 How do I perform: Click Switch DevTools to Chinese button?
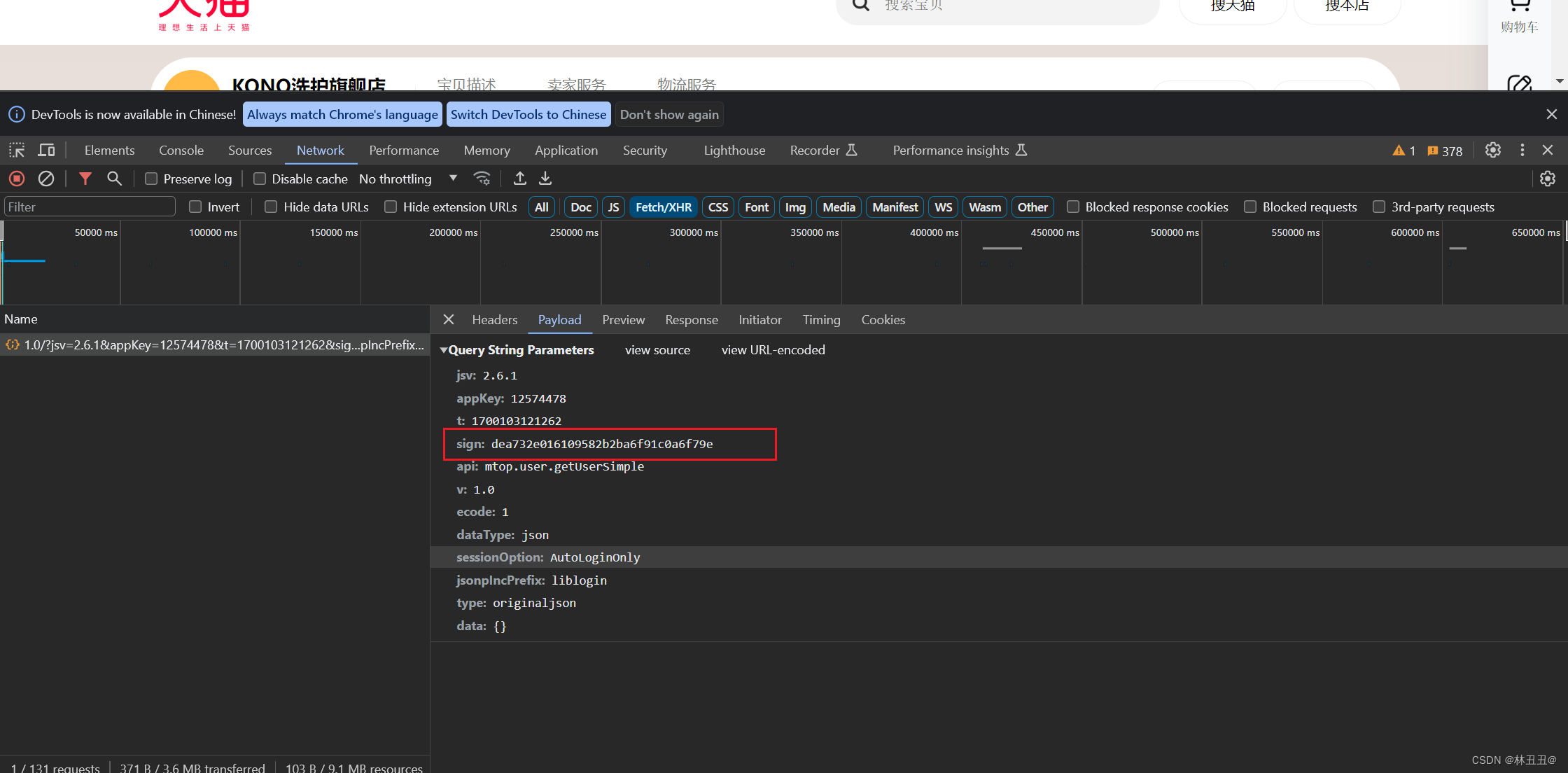pyautogui.click(x=528, y=114)
